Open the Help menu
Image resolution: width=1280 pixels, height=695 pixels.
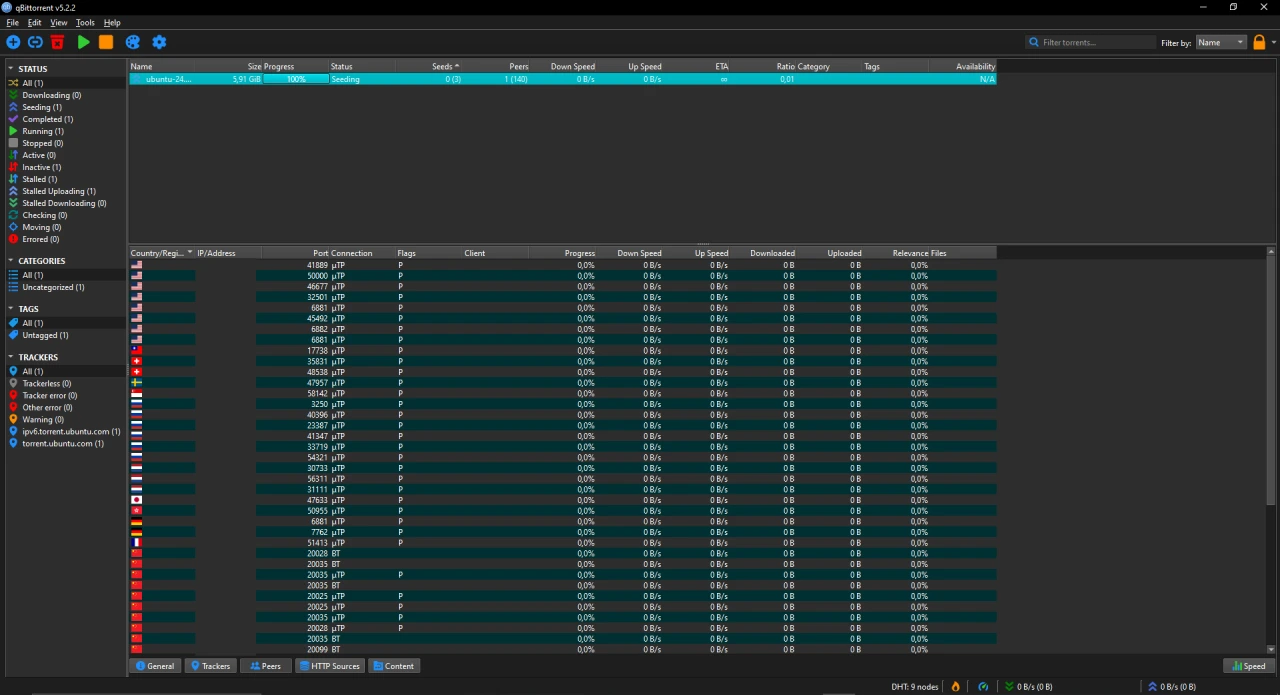point(112,22)
